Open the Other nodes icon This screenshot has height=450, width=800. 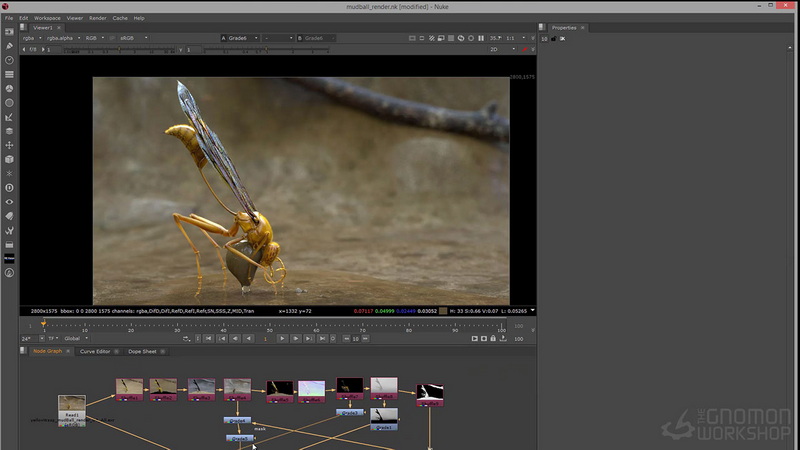[x=9, y=245]
